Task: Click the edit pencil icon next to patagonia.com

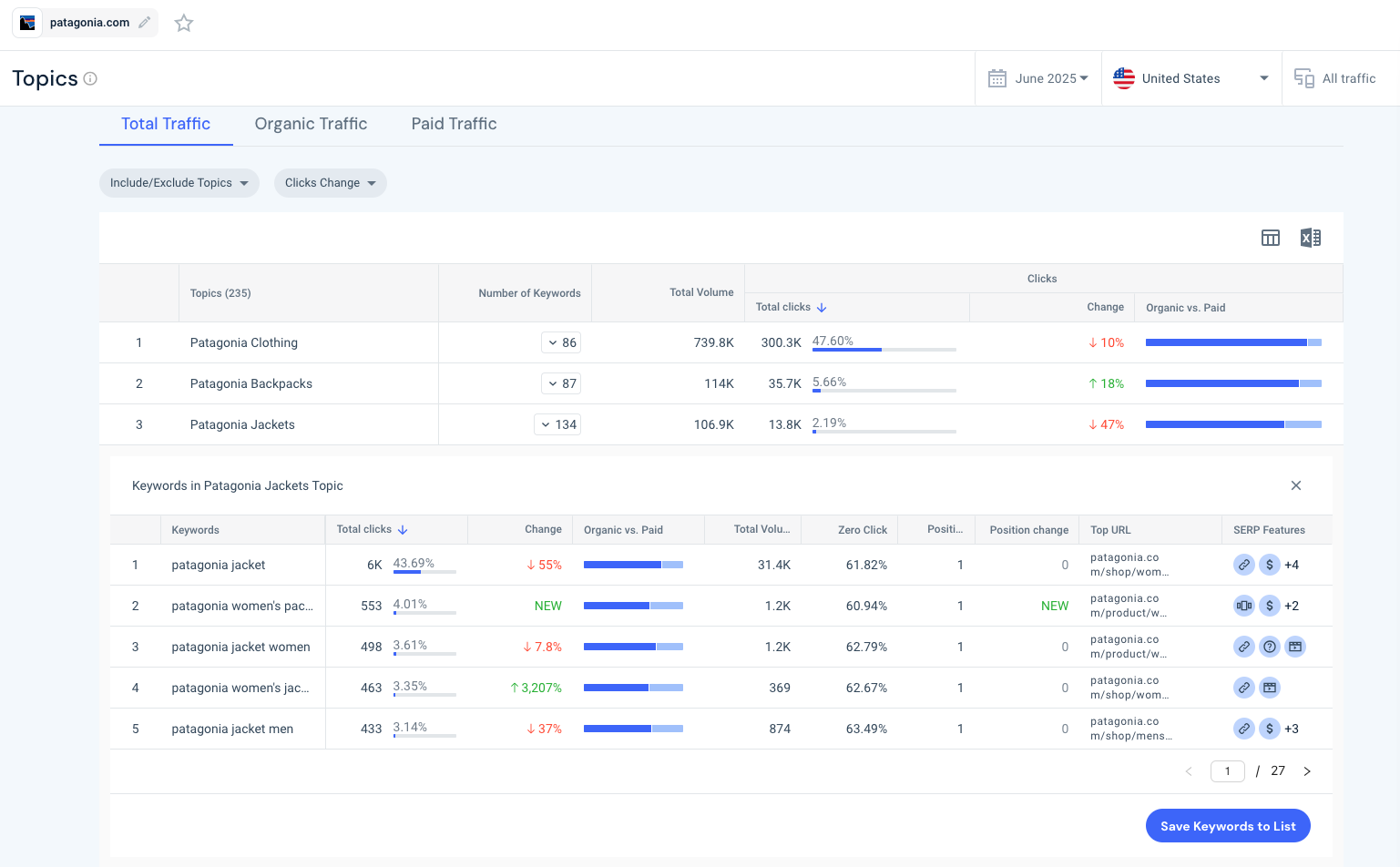Action: (145, 23)
